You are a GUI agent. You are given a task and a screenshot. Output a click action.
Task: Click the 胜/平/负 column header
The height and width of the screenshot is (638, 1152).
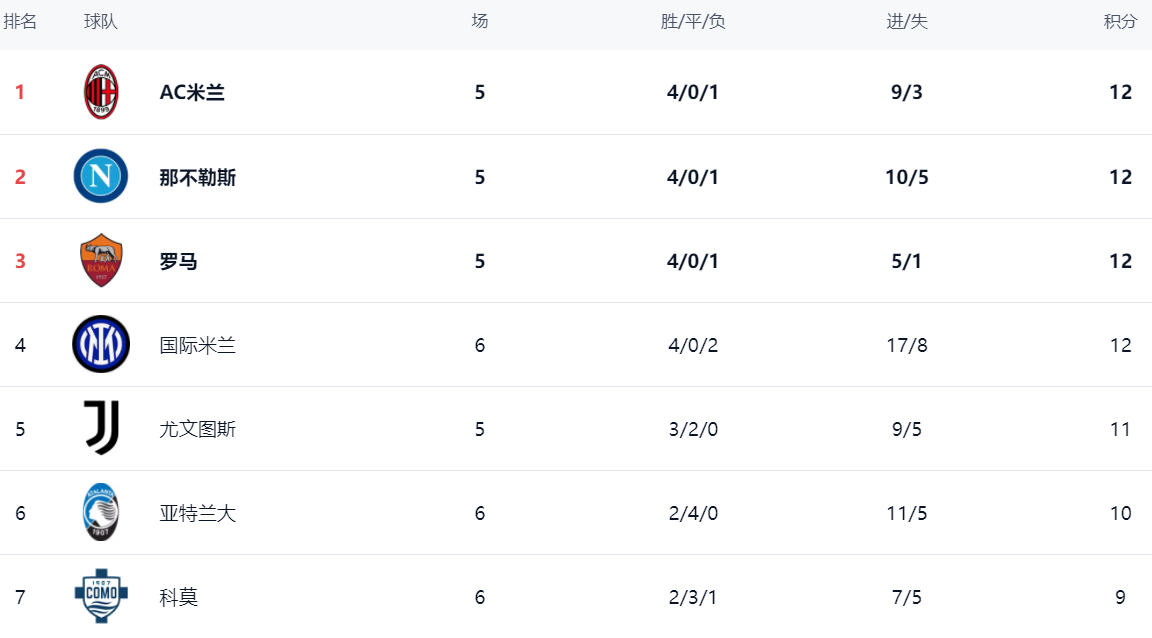point(693,22)
